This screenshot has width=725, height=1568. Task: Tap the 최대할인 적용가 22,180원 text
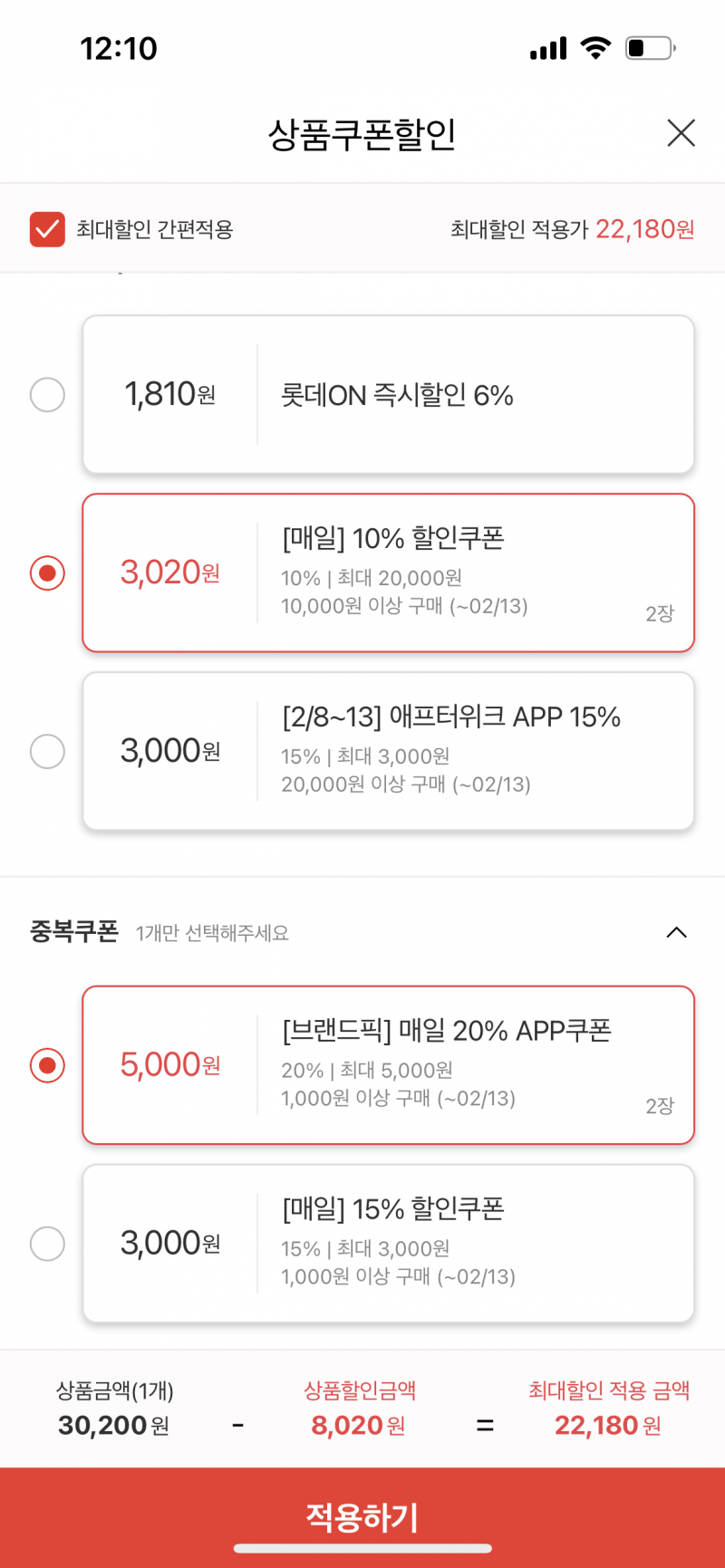573,229
